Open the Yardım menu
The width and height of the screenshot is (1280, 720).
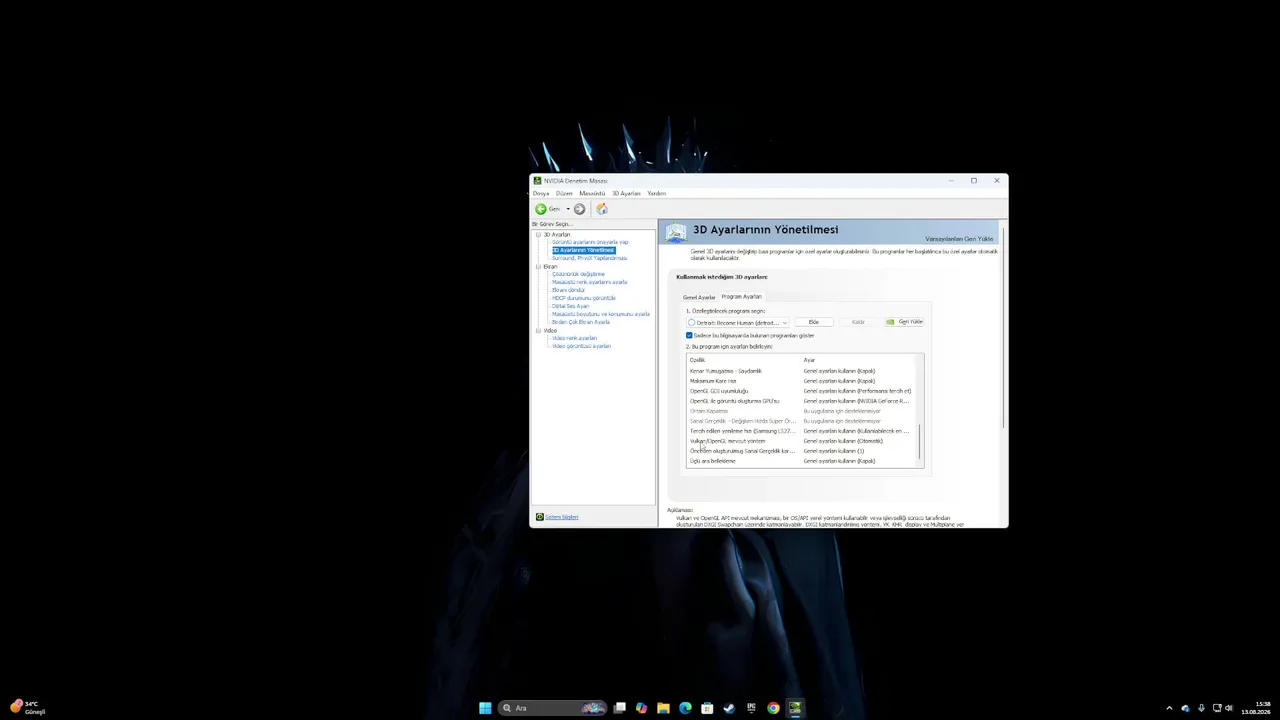coord(656,193)
